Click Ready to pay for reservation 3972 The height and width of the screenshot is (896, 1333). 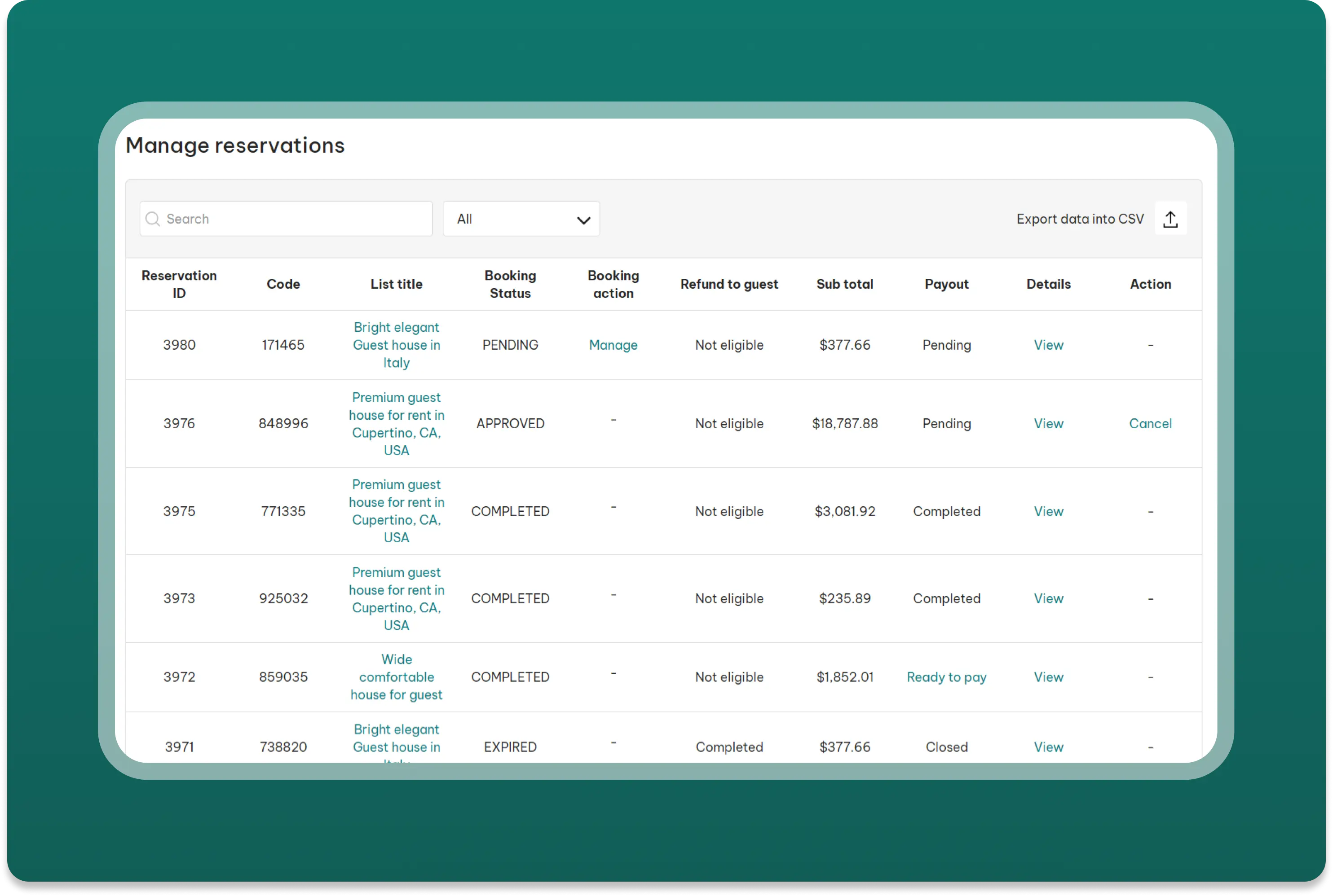(x=946, y=677)
